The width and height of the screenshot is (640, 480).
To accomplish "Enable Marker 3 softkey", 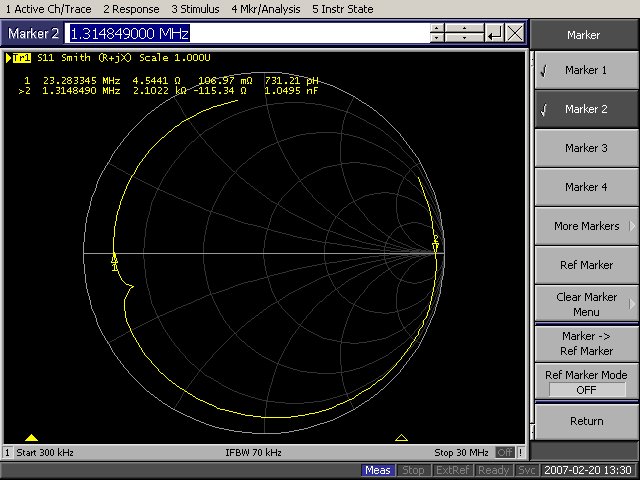I will coord(585,148).
